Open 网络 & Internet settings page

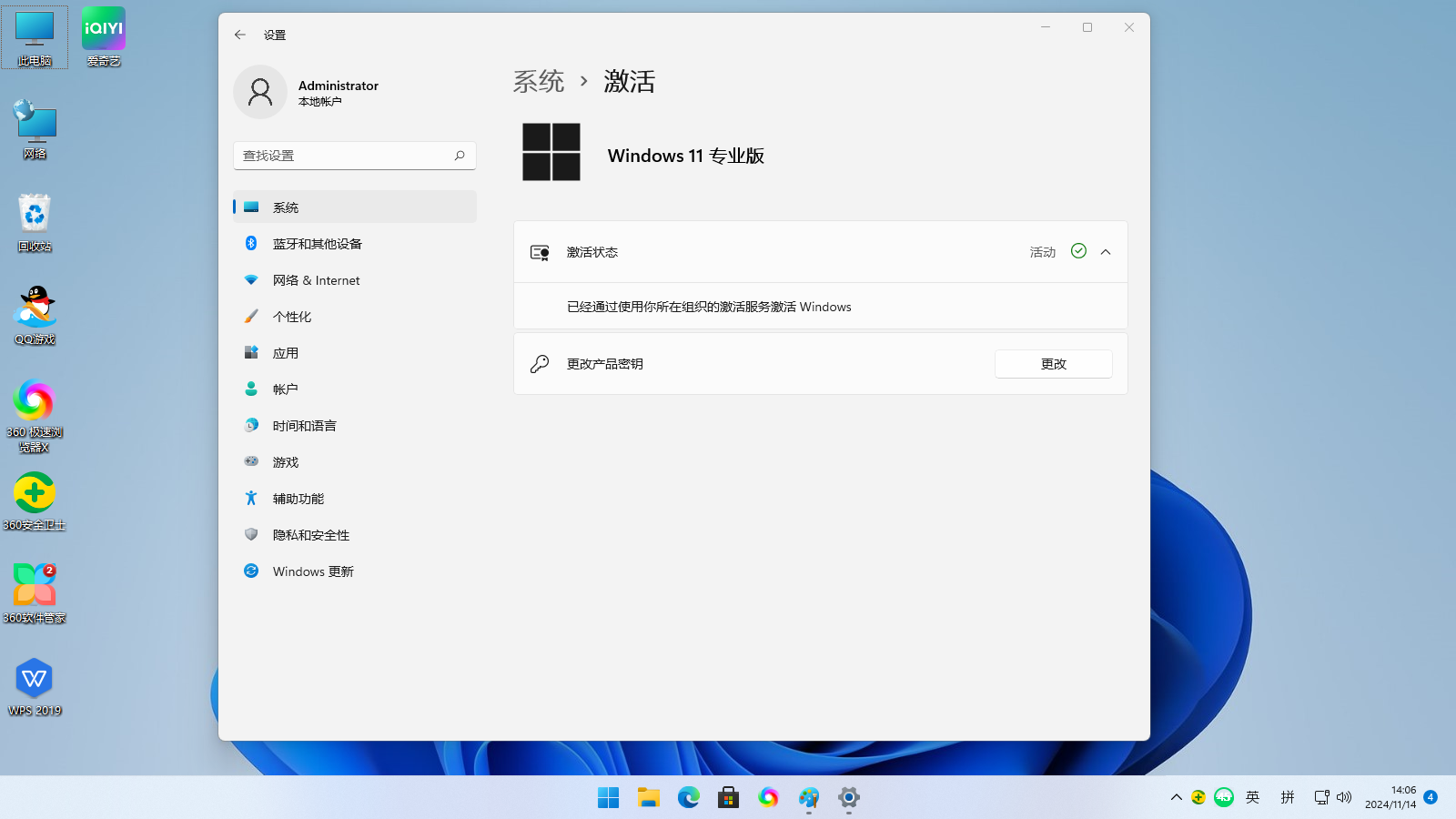point(355,279)
